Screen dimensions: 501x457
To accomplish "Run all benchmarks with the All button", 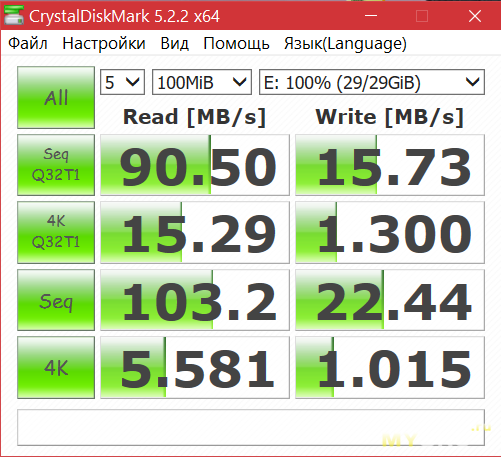I will 56,97.
